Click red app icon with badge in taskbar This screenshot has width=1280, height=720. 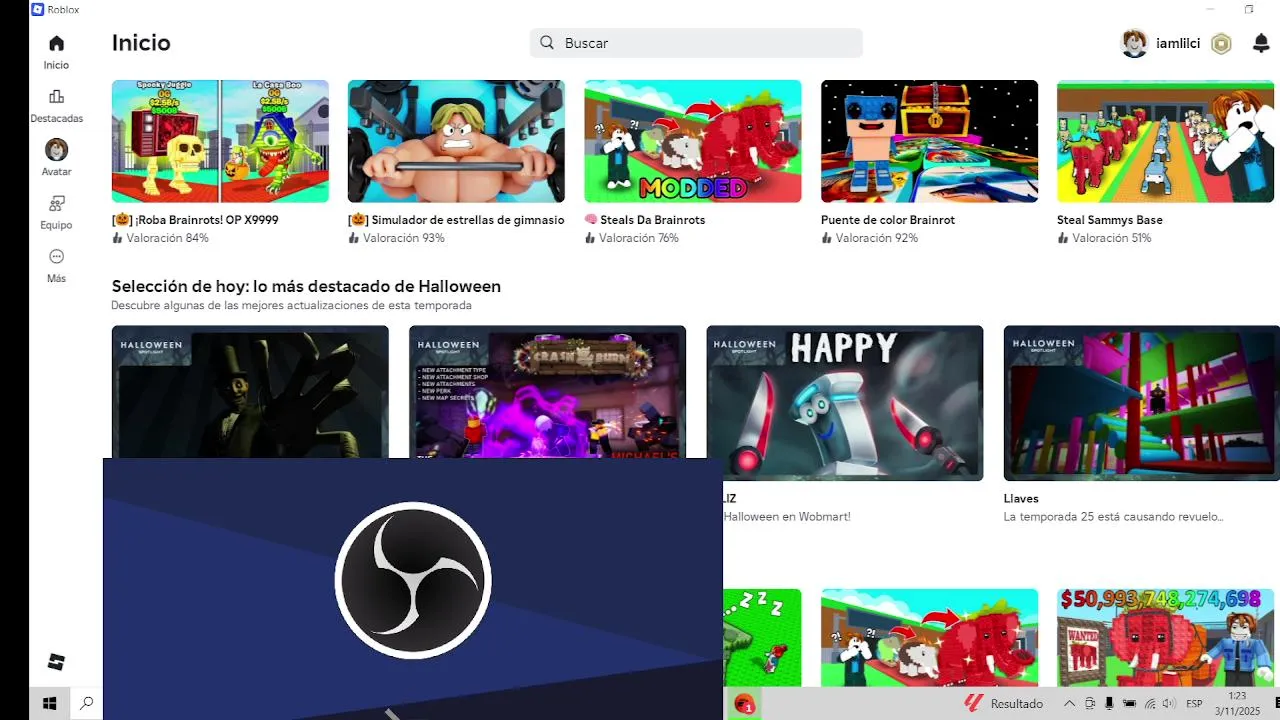743,704
